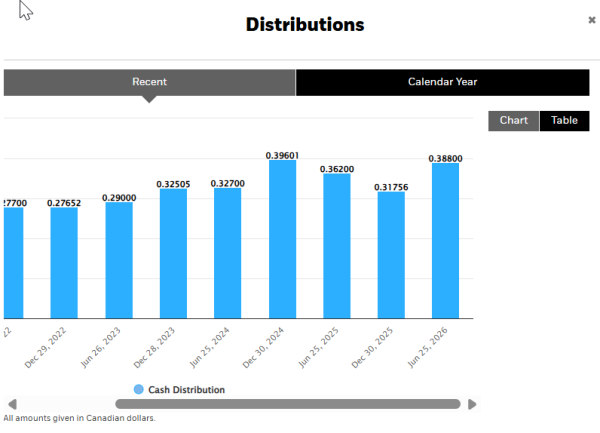Click the Jun 25, 2024 axis label

click(x=210, y=347)
